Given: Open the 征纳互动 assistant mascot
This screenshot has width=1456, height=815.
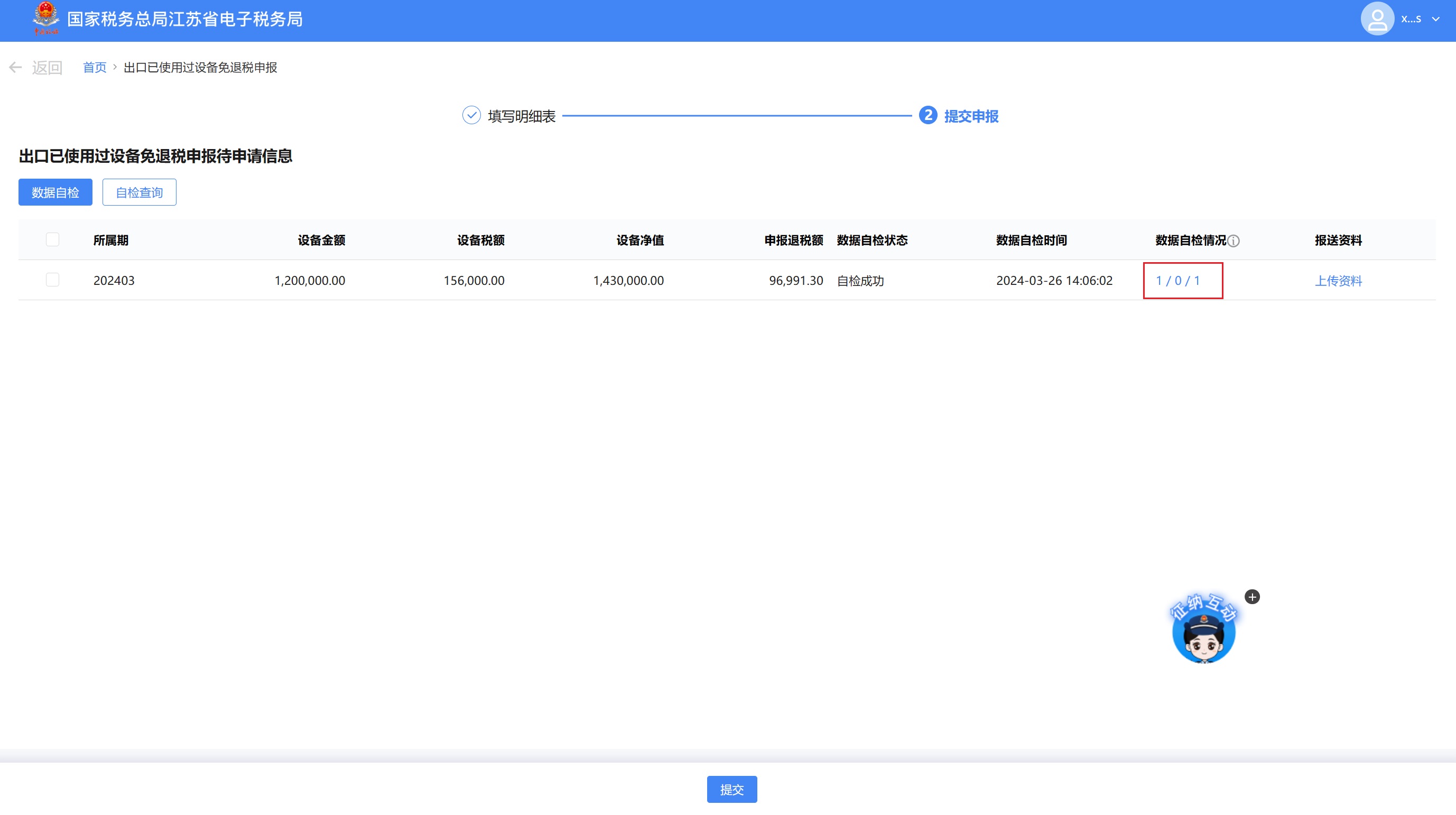Looking at the screenshot, I should point(1203,636).
